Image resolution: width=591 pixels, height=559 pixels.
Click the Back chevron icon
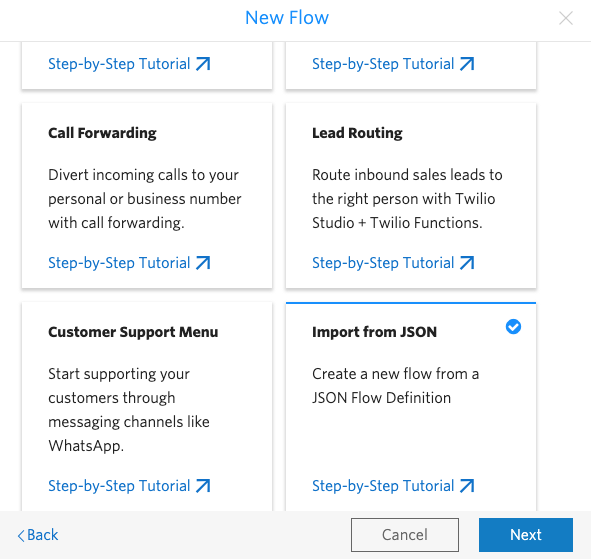[21, 535]
